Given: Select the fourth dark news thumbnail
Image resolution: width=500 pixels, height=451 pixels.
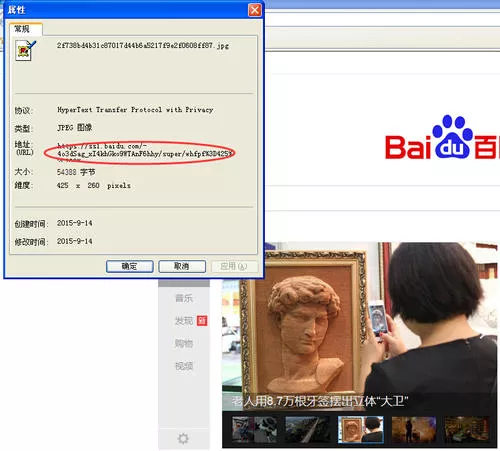Looking at the screenshot, I should pos(414,429).
